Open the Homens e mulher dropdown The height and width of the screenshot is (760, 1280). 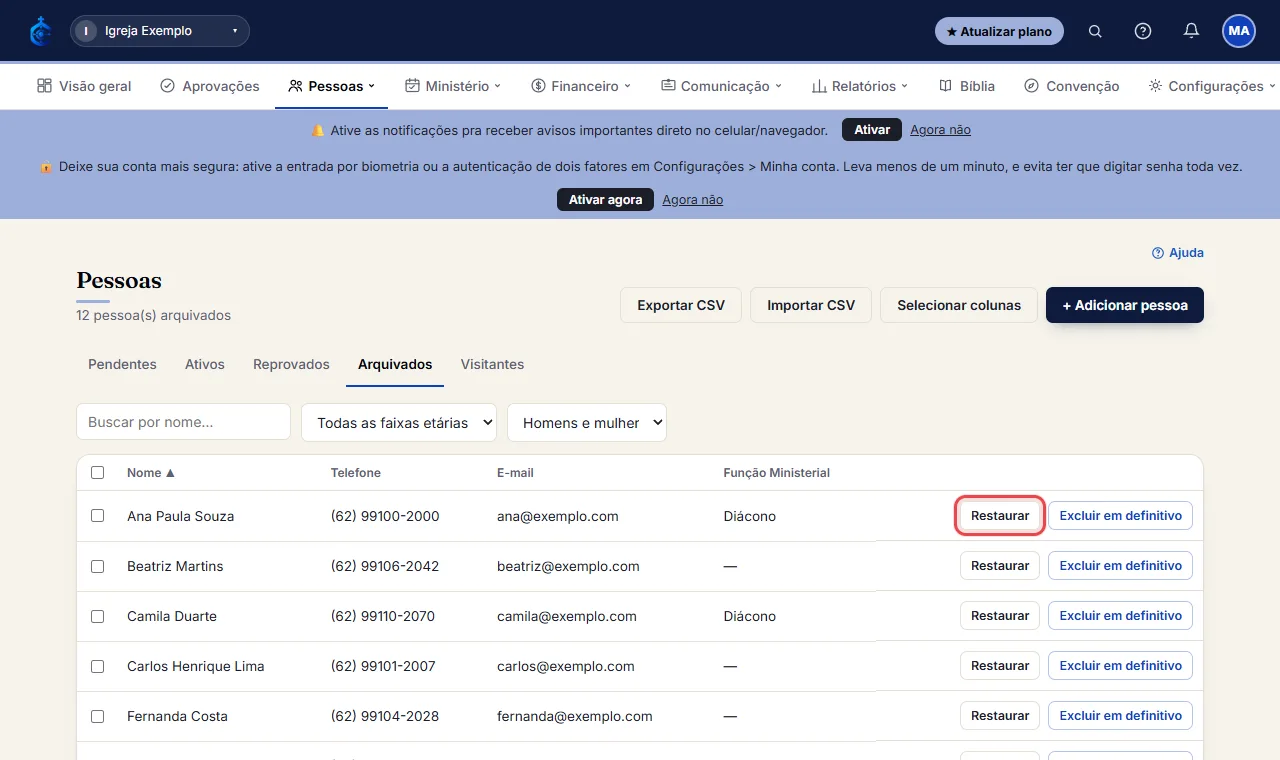(587, 422)
